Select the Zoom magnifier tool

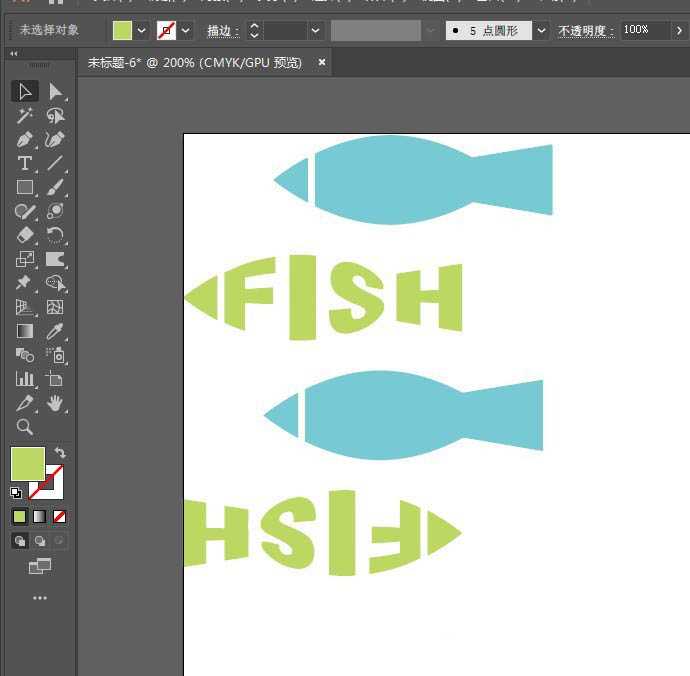(x=25, y=427)
